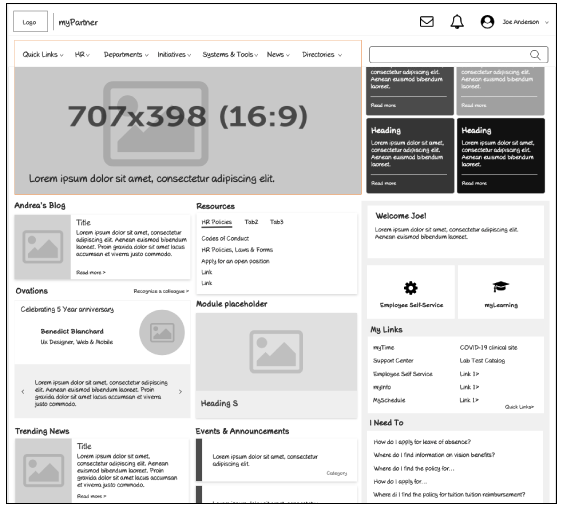Screen dimensions: 561x510
Task: Click Category tag on announcement
Action: [x=337, y=473]
